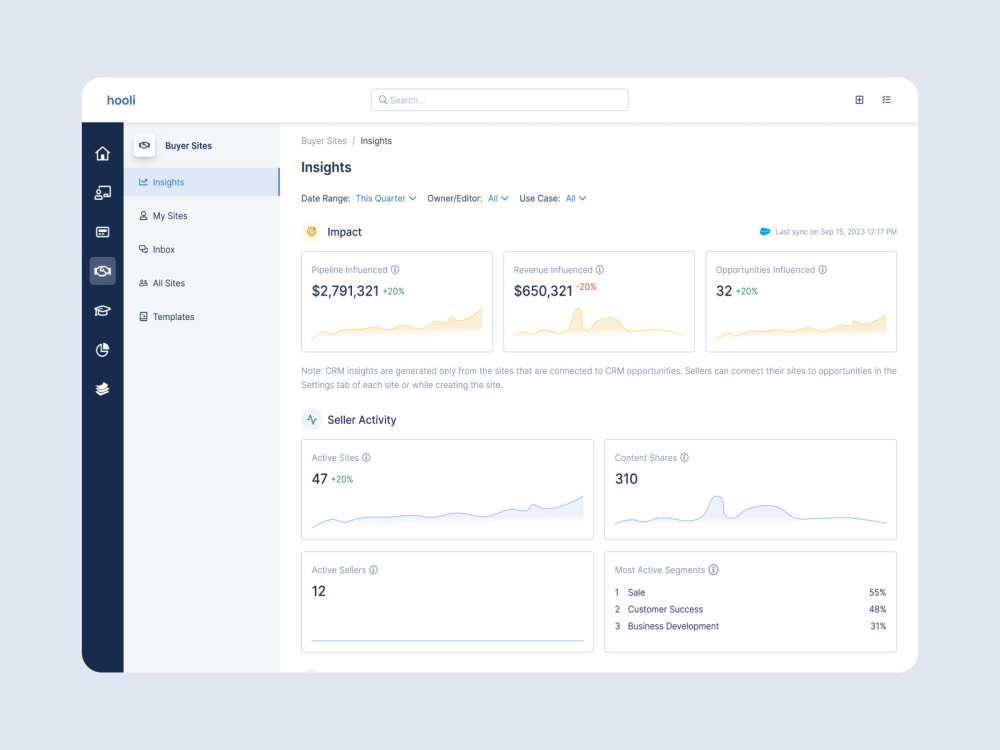The width and height of the screenshot is (1000, 750).
Task: Open the Date Range This Quarter dropdown
Action: point(386,198)
